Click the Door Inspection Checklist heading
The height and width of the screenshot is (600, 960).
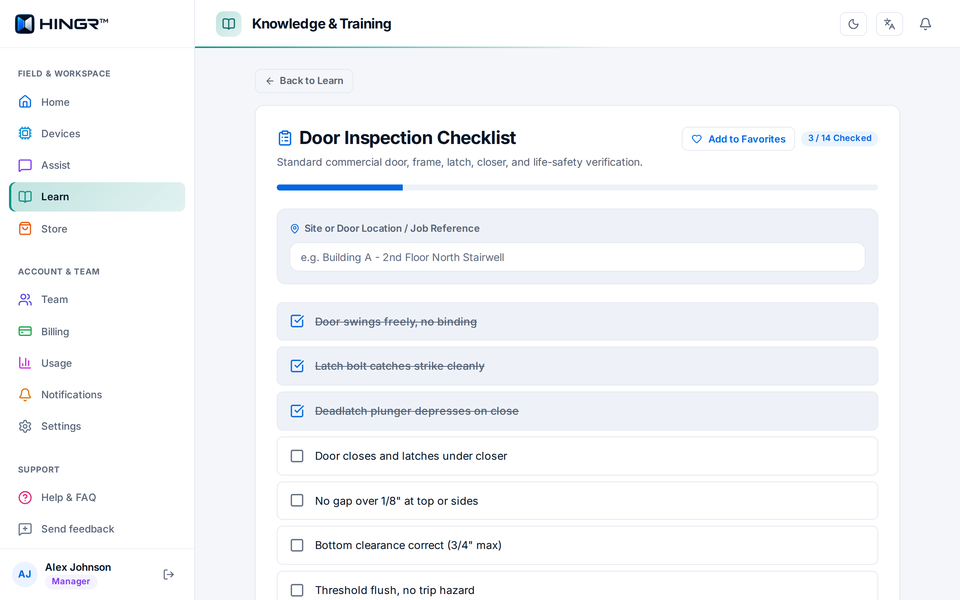[x=407, y=138]
